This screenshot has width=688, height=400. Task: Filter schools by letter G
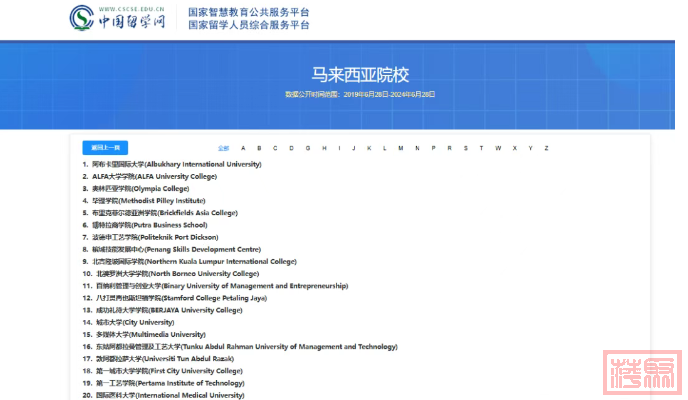(308, 148)
